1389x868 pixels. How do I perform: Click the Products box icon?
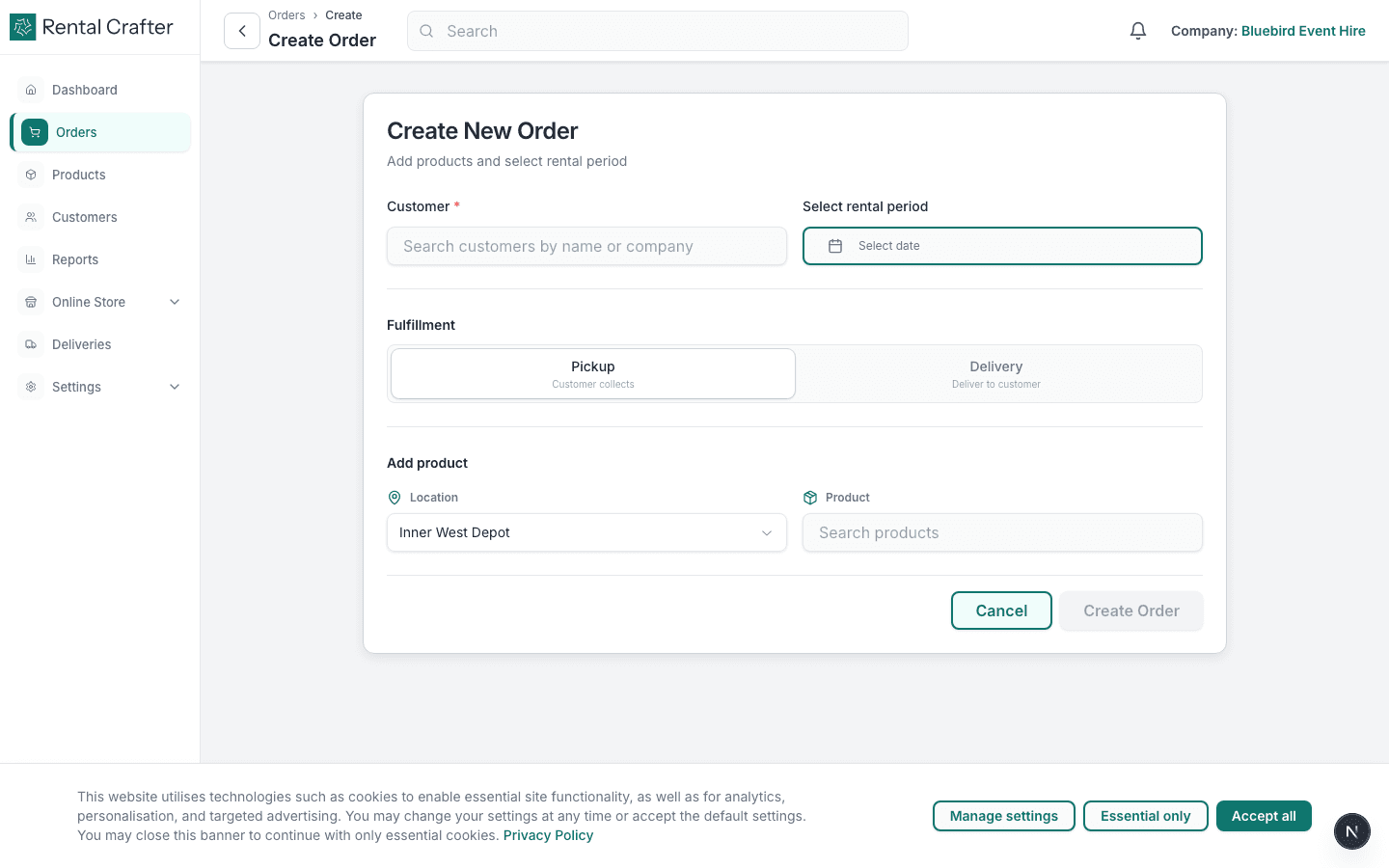click(x=31, y=175)
